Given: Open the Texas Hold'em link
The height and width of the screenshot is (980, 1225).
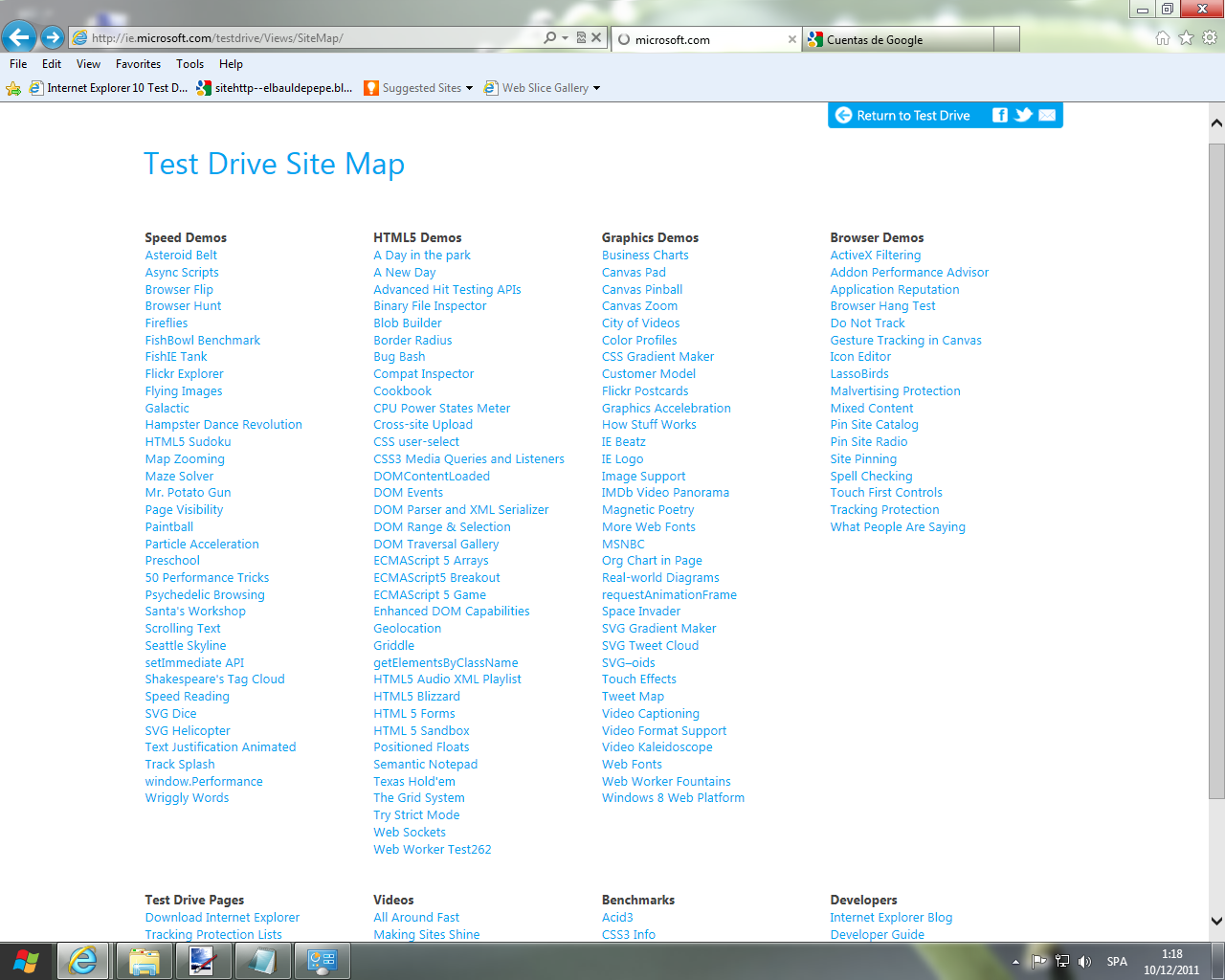Looking at the screenshot, I should click(414, 782).
